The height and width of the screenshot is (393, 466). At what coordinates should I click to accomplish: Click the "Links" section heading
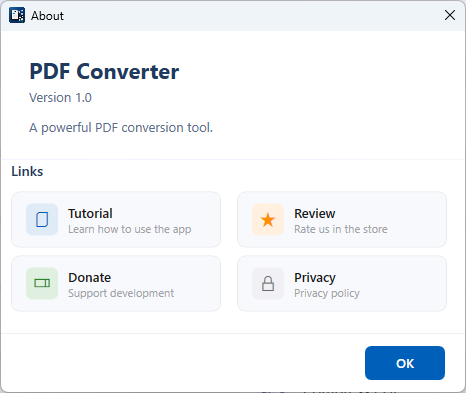(27, 171)
